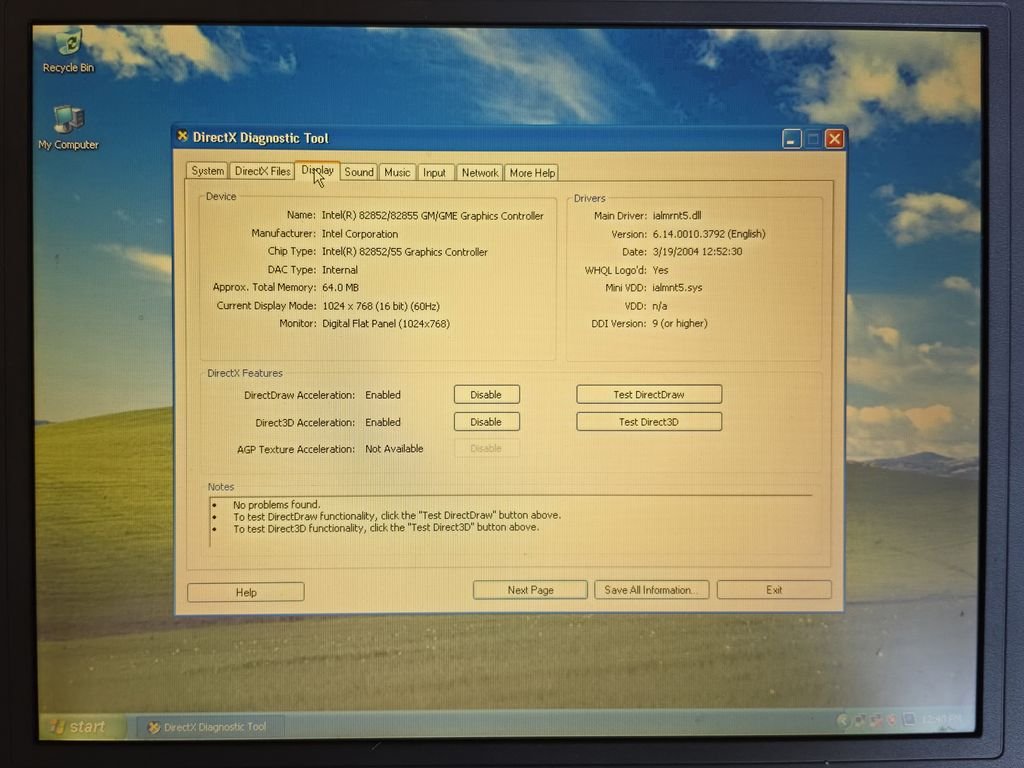The width and height of the screenshot is (1024, 768).
Task: Exit the diagnostic tool
Action: (x=774, y=590)
